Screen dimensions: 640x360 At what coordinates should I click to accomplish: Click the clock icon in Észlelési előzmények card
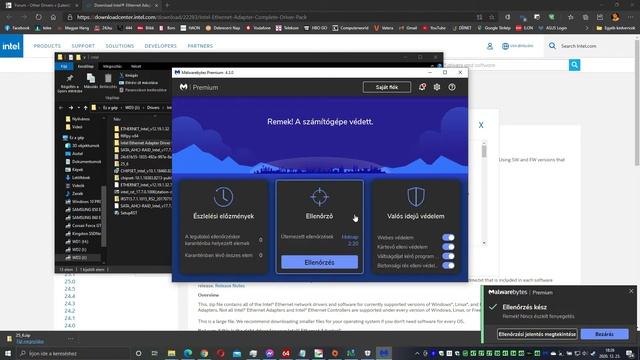[223, 197]
